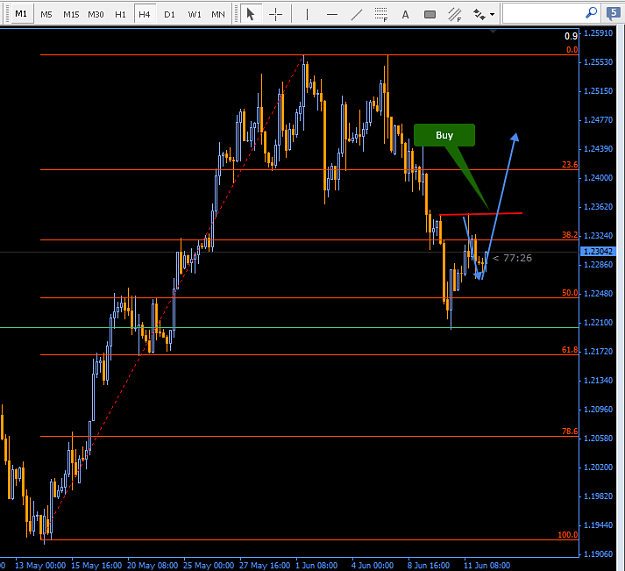Select the cursor arrow tool
Screen dimensions: 625x571
(x=251, y=15)
